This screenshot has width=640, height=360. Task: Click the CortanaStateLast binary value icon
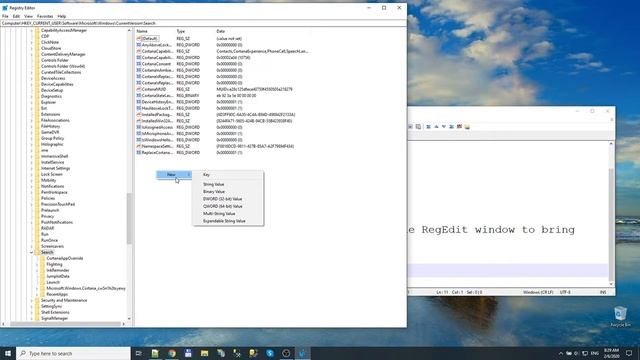[139, 96]
